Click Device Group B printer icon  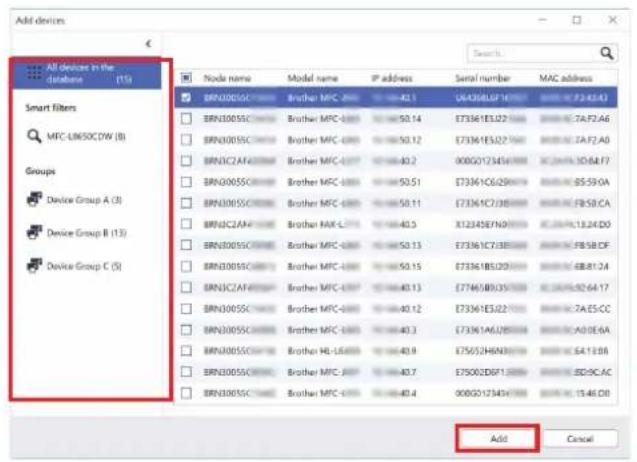point(34,232)
